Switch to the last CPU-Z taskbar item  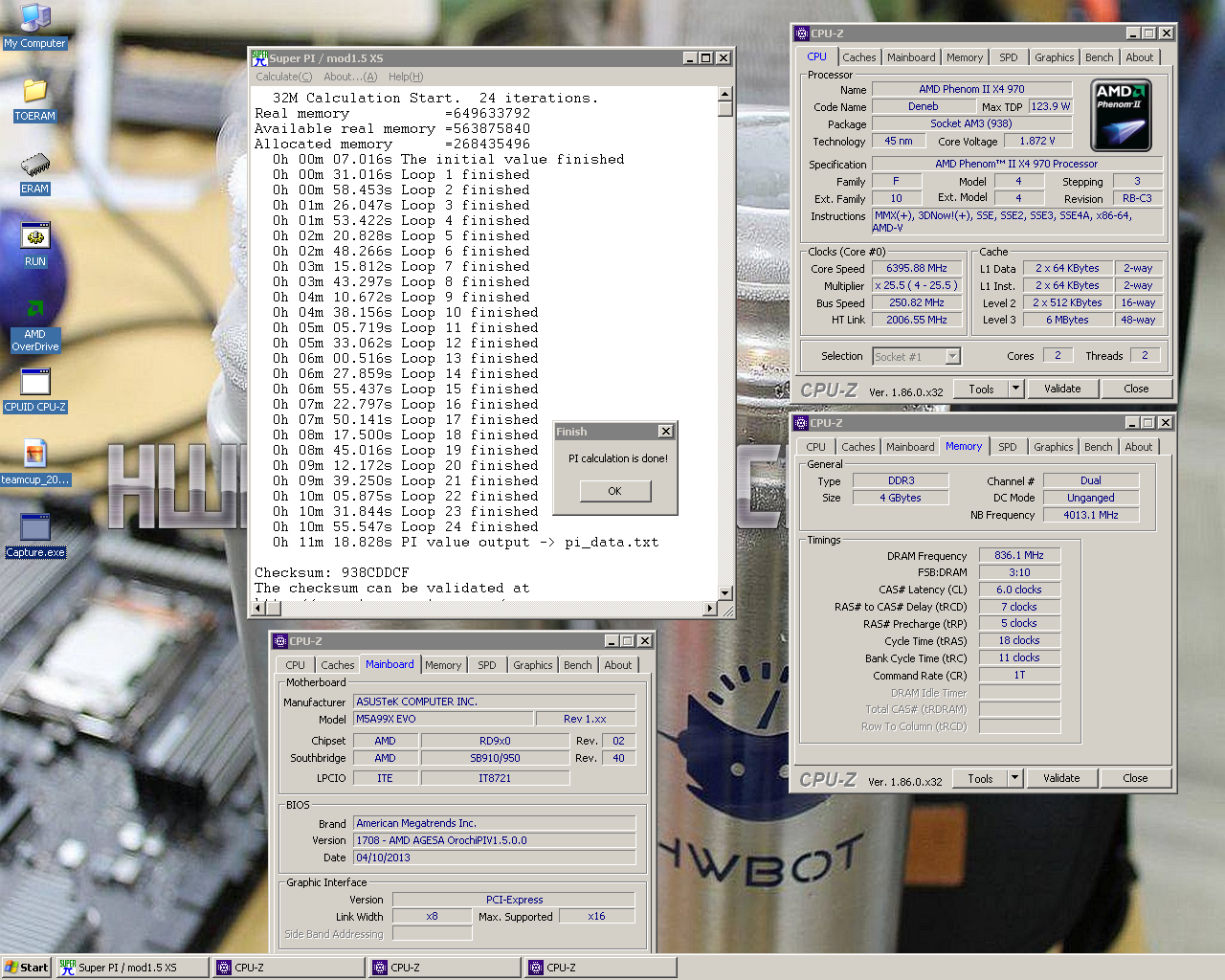pyautogui.click(x=600, y=968)
